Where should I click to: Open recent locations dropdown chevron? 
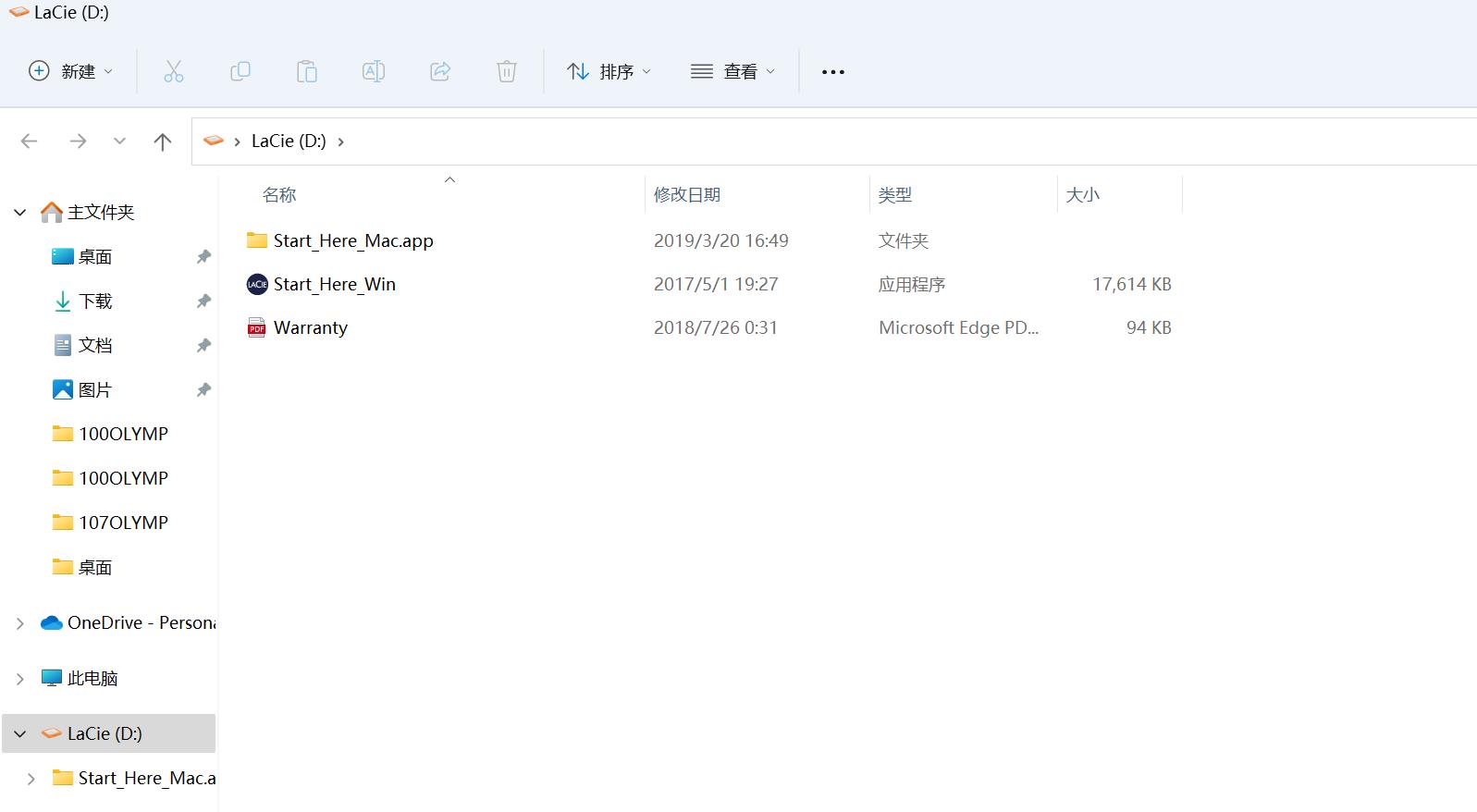[119, 141]
